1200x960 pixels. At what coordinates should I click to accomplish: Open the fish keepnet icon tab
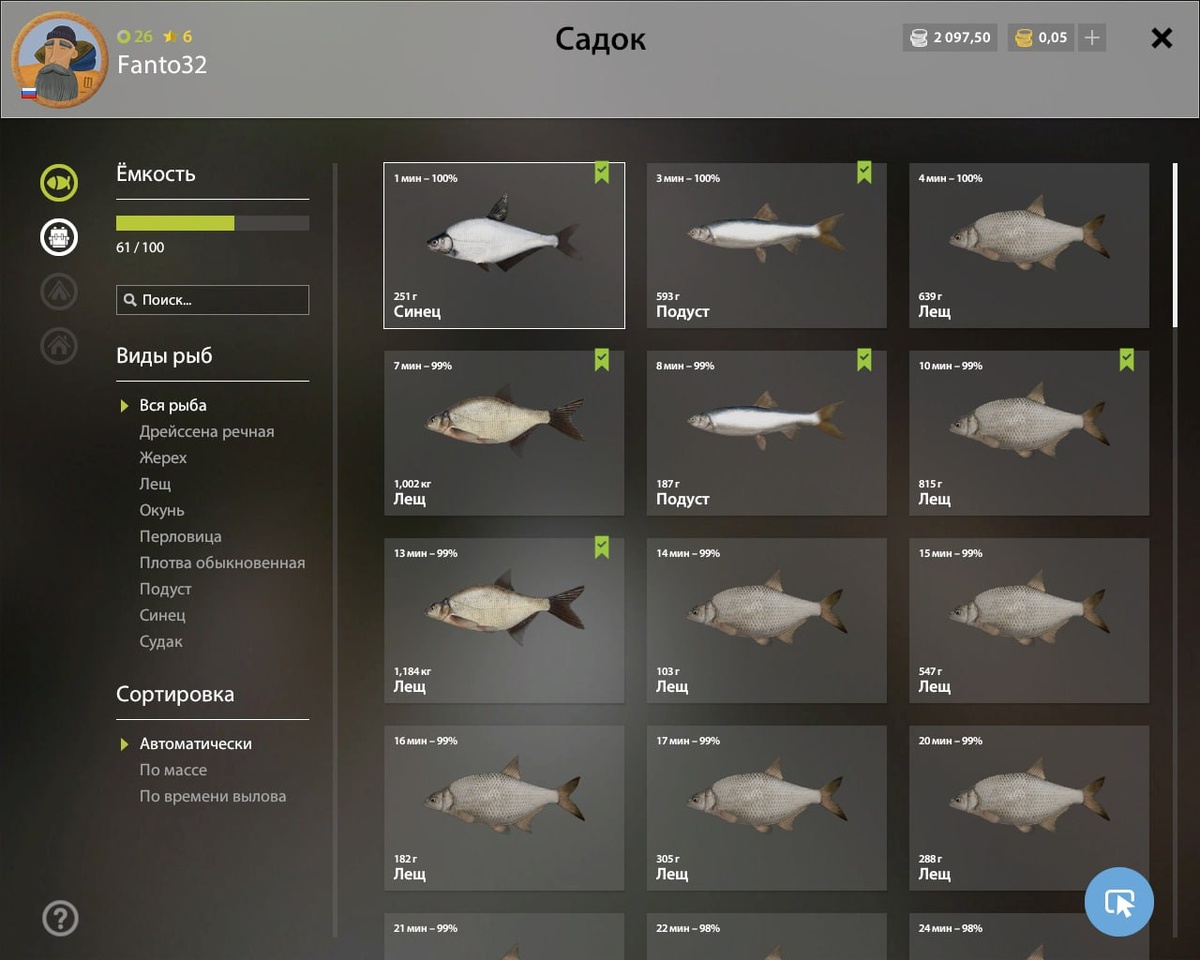pos(59,183)
